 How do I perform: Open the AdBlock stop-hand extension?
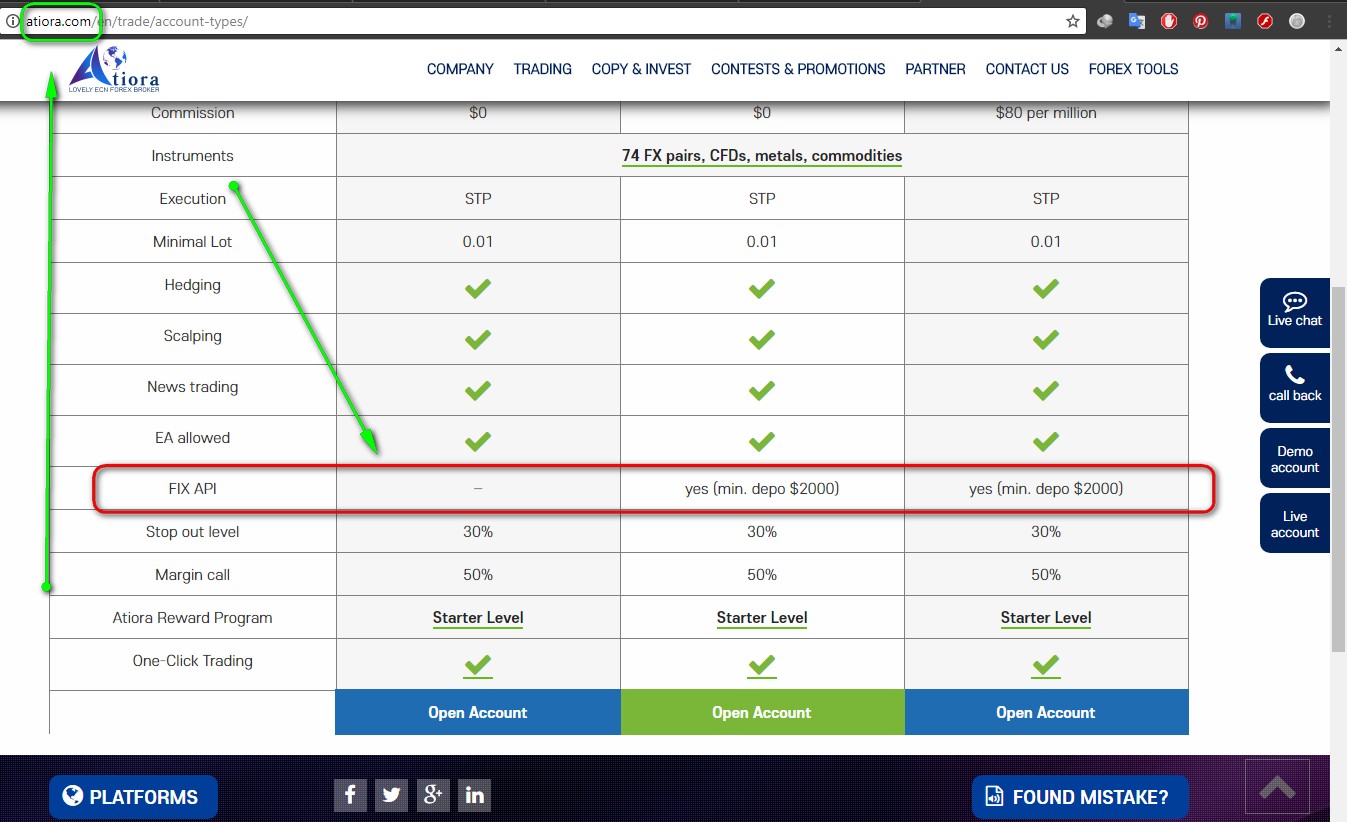pos(1169,21)
